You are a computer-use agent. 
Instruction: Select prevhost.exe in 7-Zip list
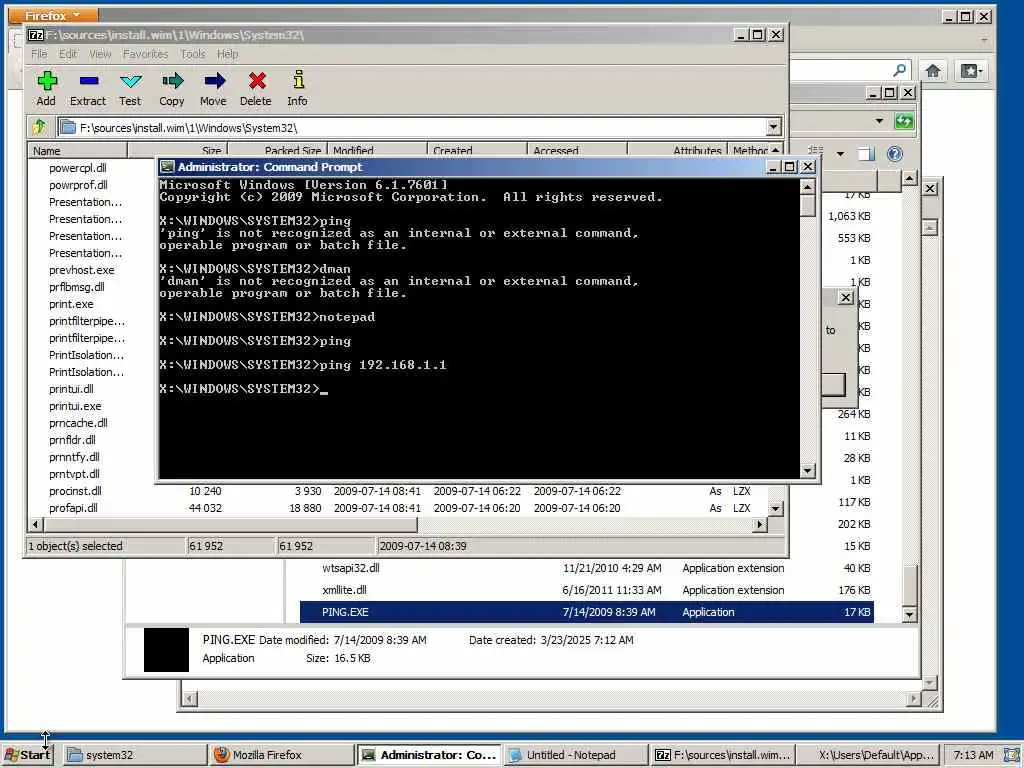(81, 270)
